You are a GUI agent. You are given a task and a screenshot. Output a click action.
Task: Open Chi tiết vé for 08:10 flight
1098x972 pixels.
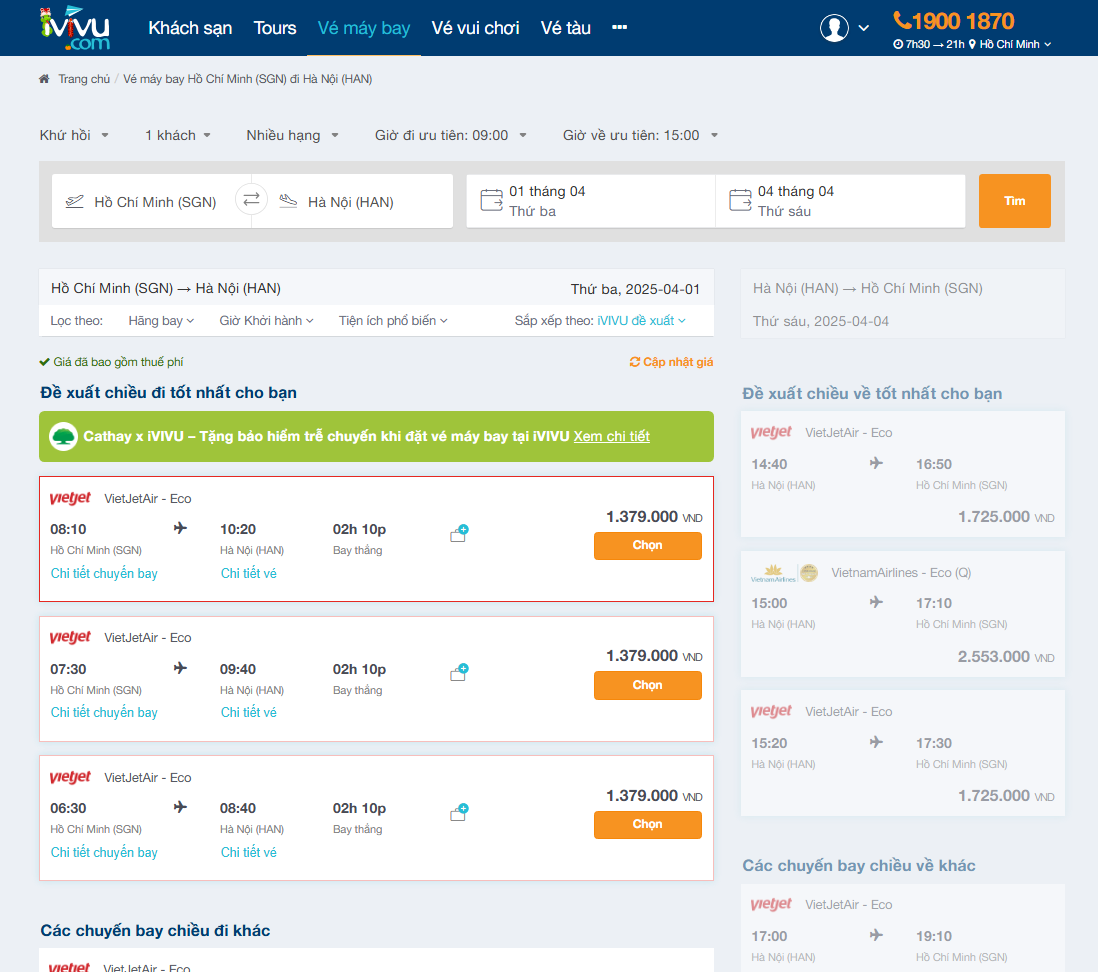coord(249,573)
